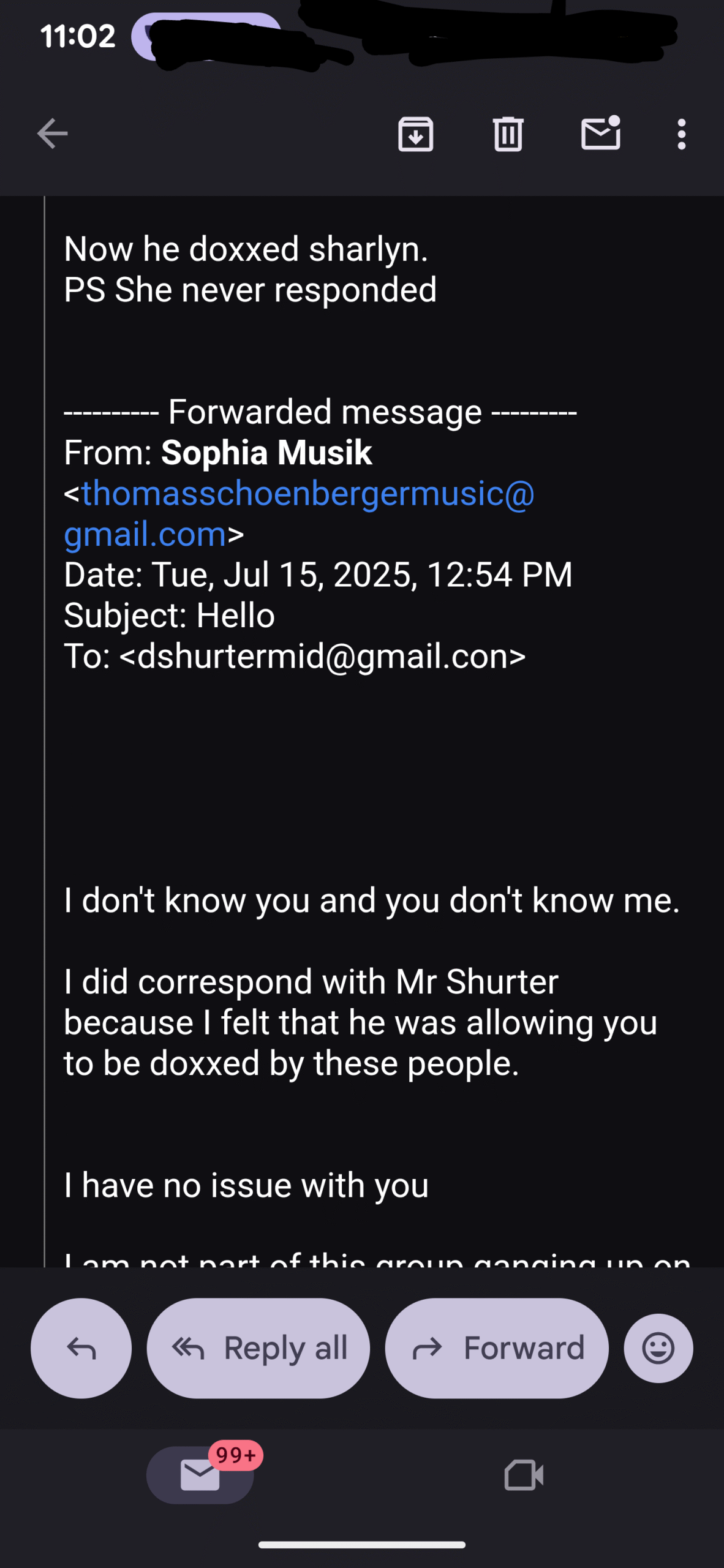Tap the "Subject: Hello" line
Screen dimensions: 724x1568
170,615
